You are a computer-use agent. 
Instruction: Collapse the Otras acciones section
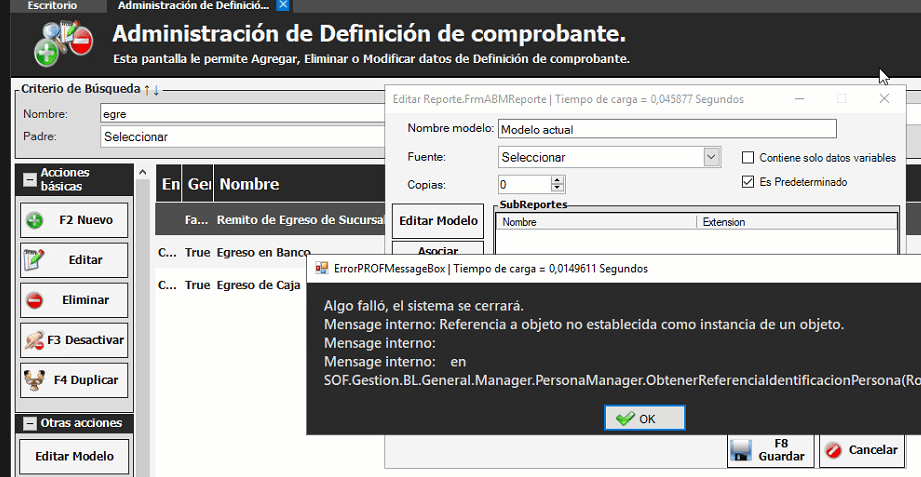click(29, 423)
